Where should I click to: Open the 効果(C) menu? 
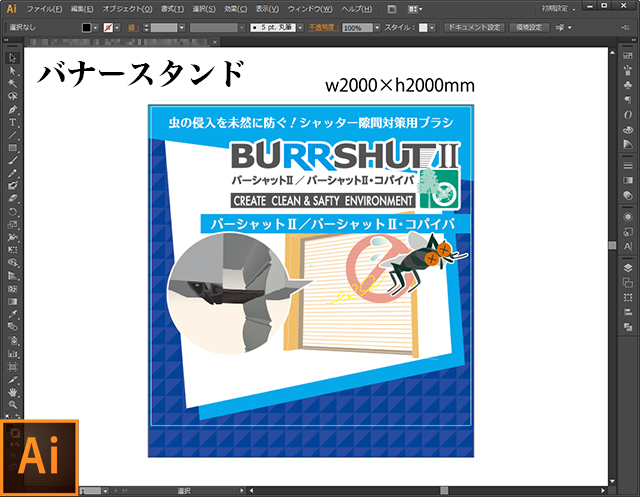pyautogui.click(x=236, y=9)
